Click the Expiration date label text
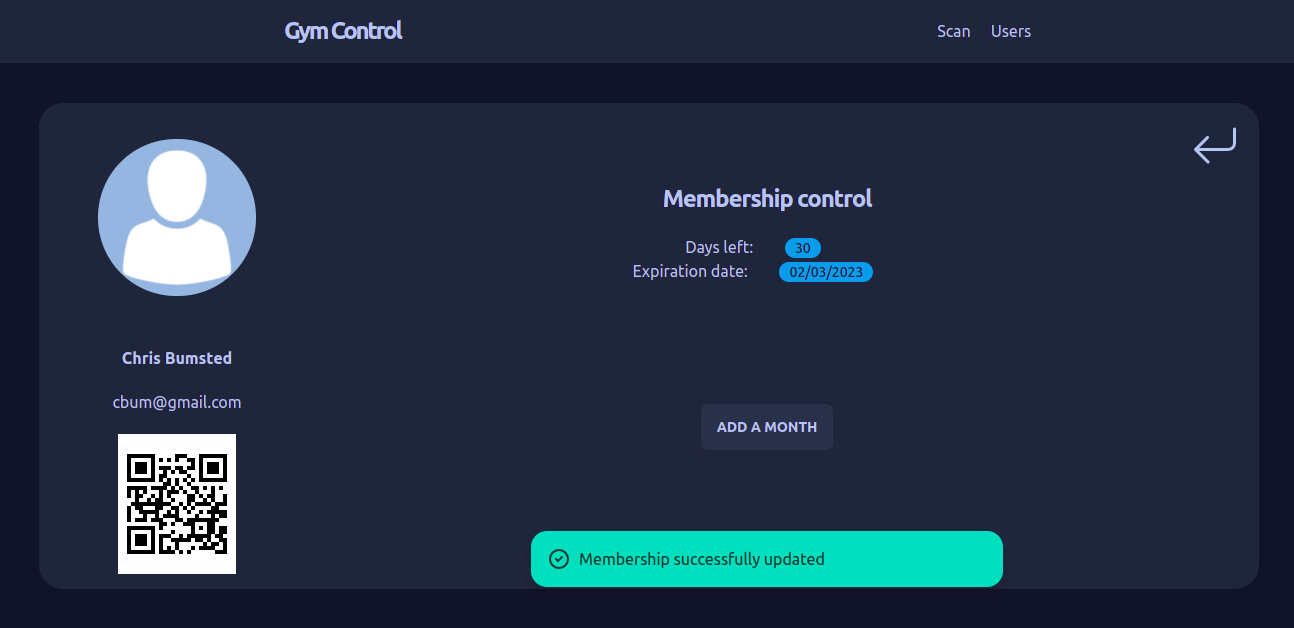This screenshot has width=1294, height=628. 690,271
